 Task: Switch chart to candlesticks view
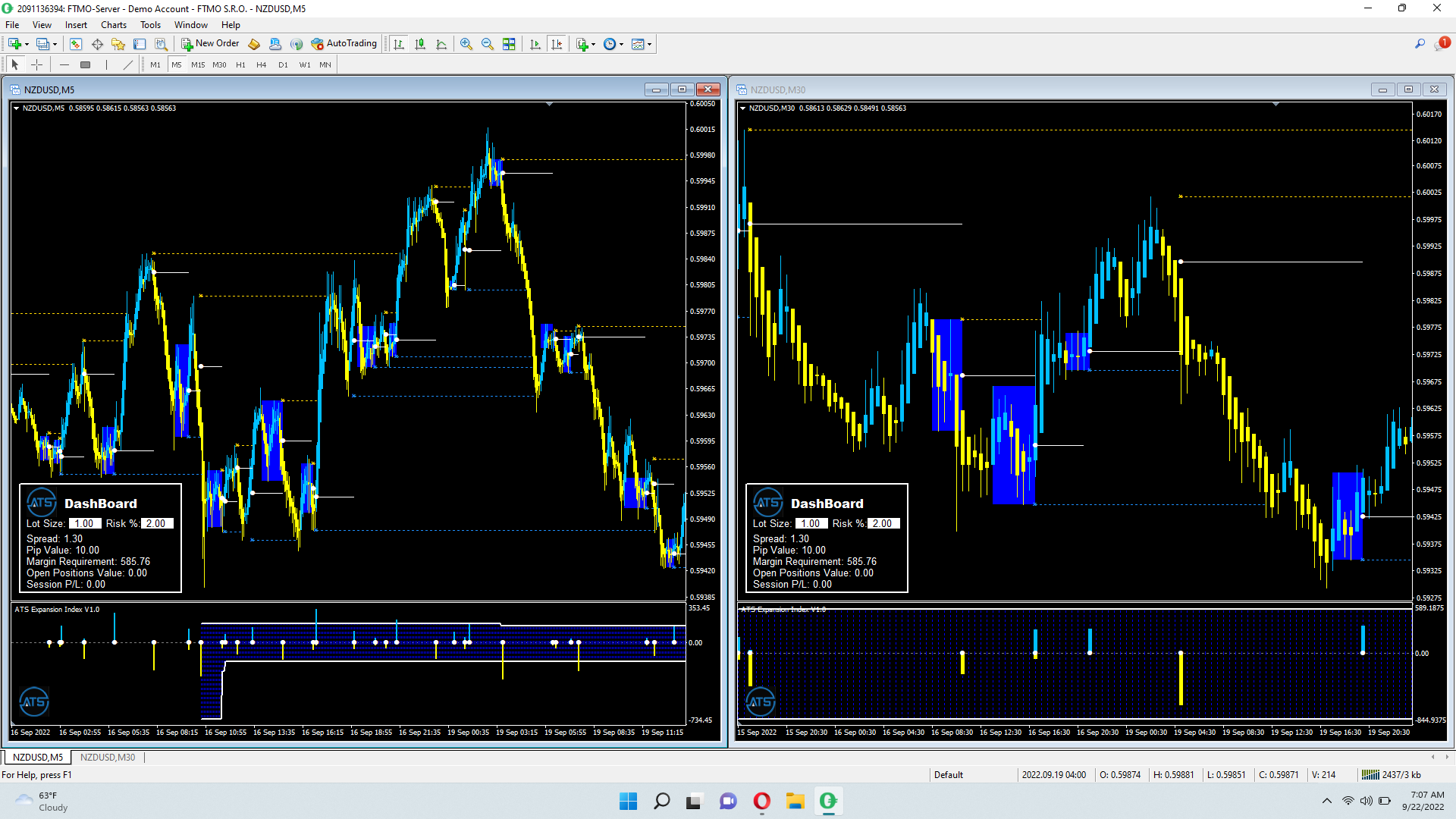[420, 44]
